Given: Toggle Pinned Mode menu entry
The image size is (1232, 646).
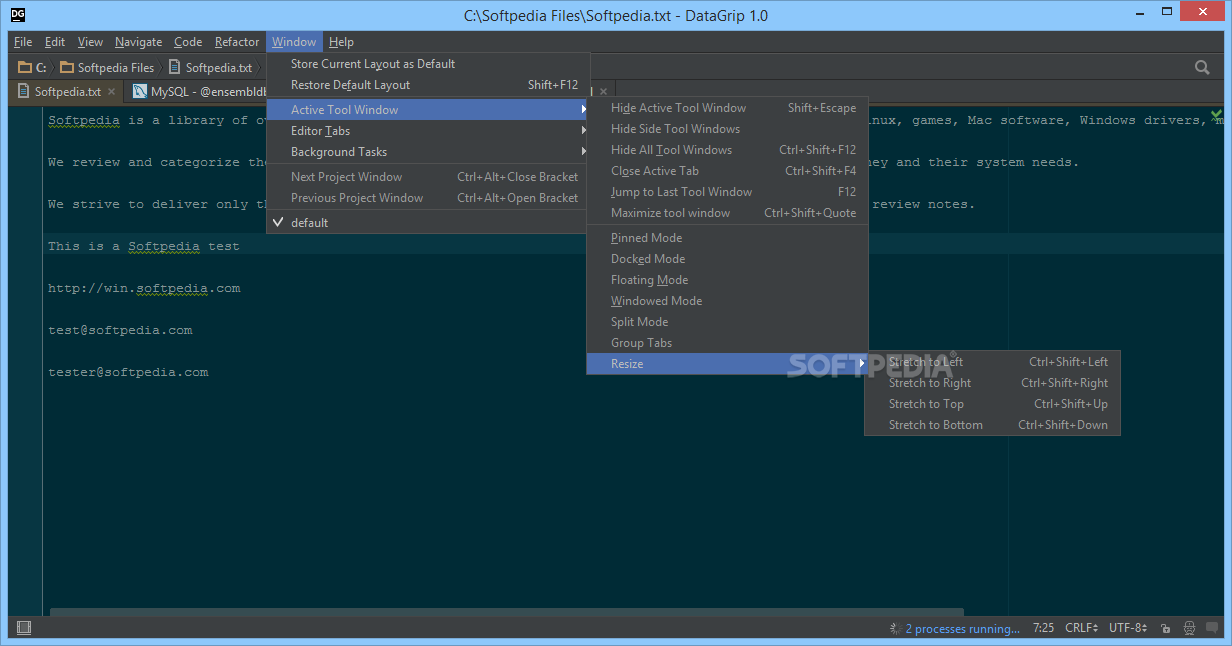Looking at the screenshot, I should click(727, 237).
